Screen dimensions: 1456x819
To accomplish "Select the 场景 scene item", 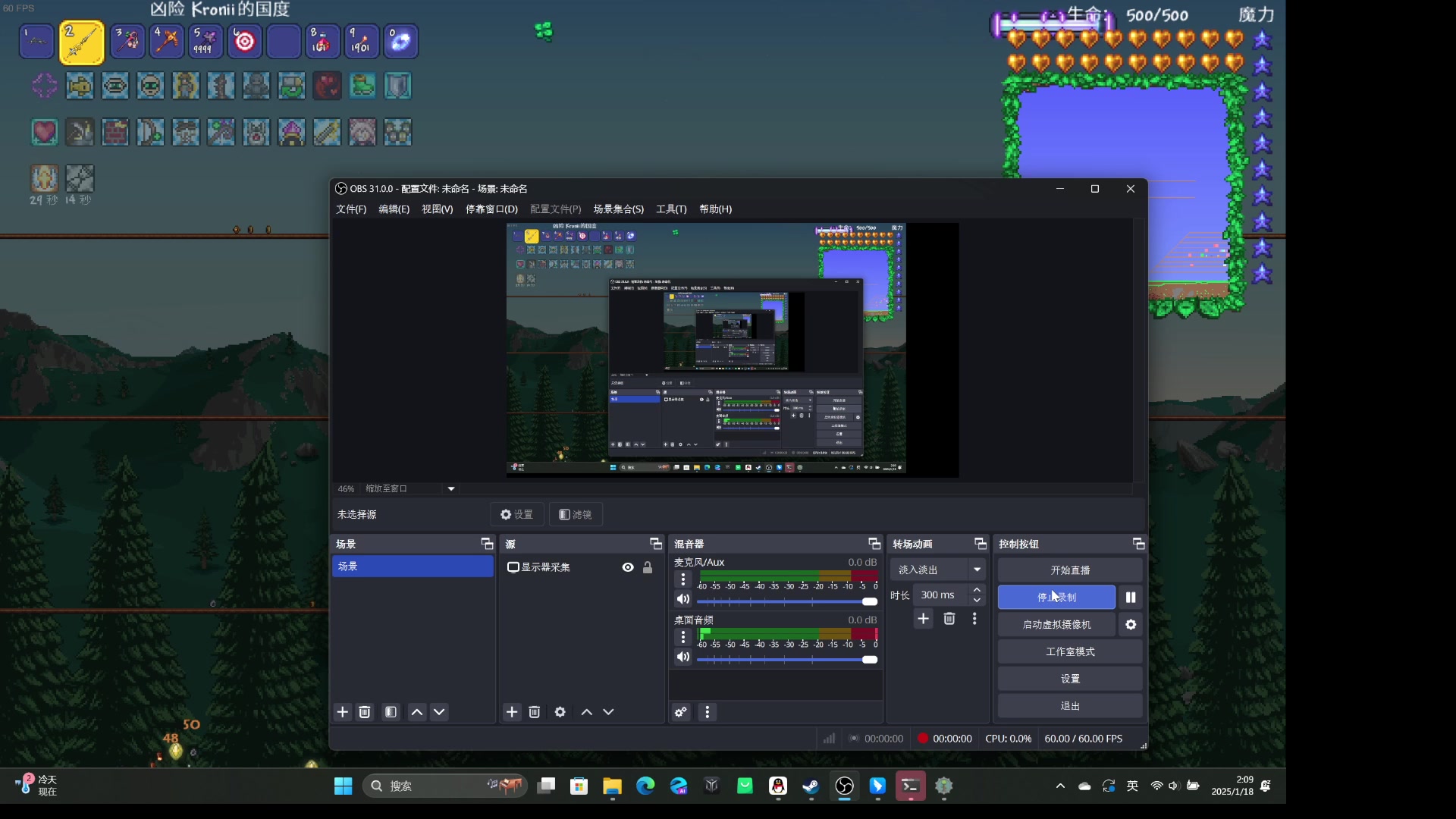I will pos(413,566).
